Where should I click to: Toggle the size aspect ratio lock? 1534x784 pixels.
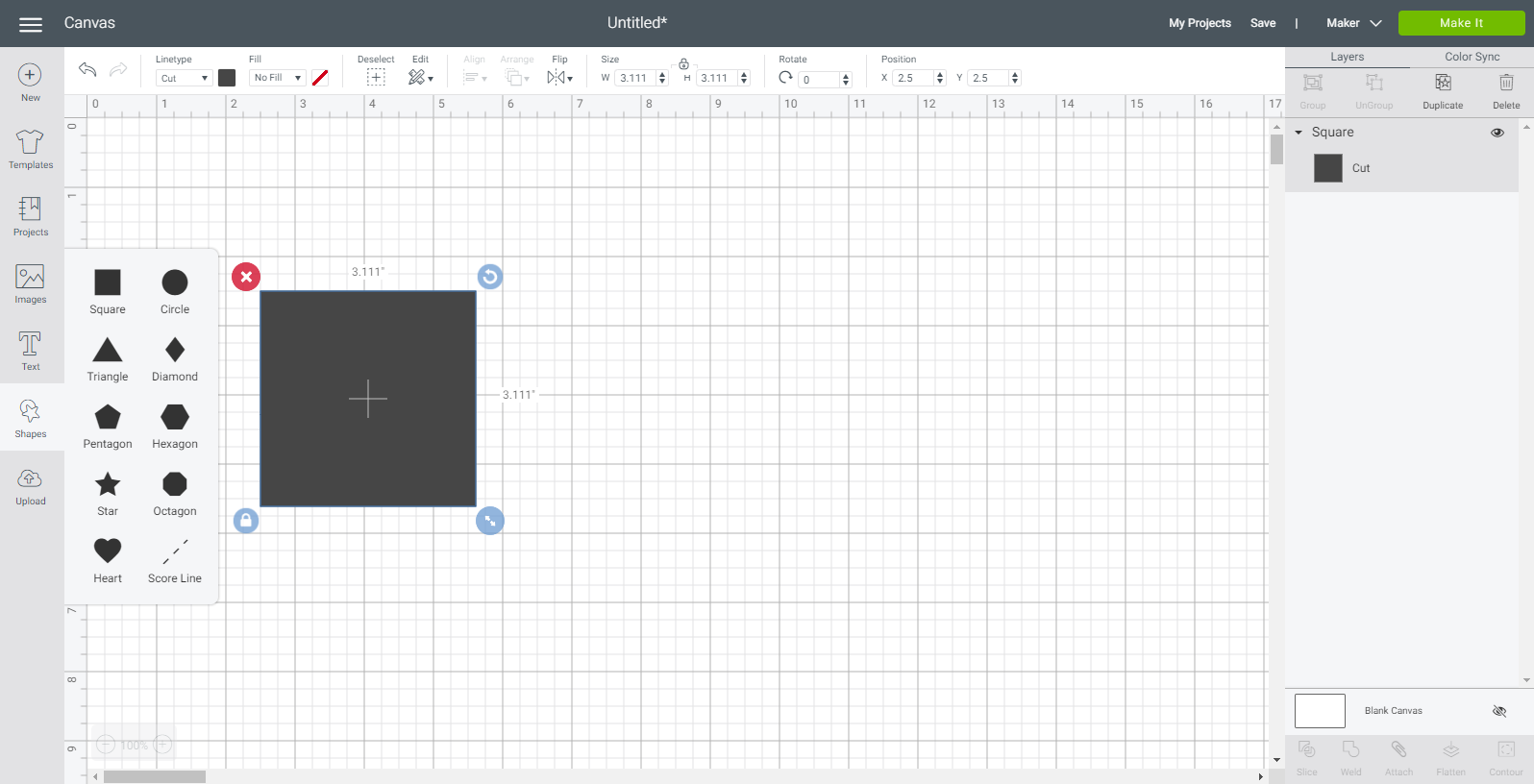(x=683, y=64)
